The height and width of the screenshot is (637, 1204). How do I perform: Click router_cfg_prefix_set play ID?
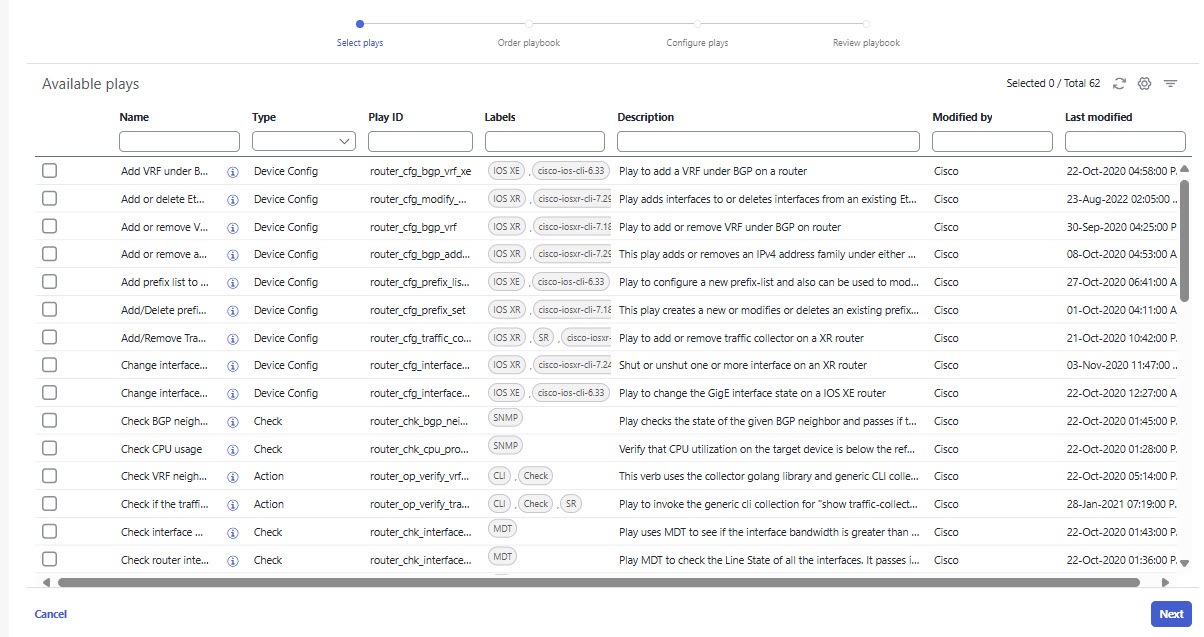(x=419, y=310)
